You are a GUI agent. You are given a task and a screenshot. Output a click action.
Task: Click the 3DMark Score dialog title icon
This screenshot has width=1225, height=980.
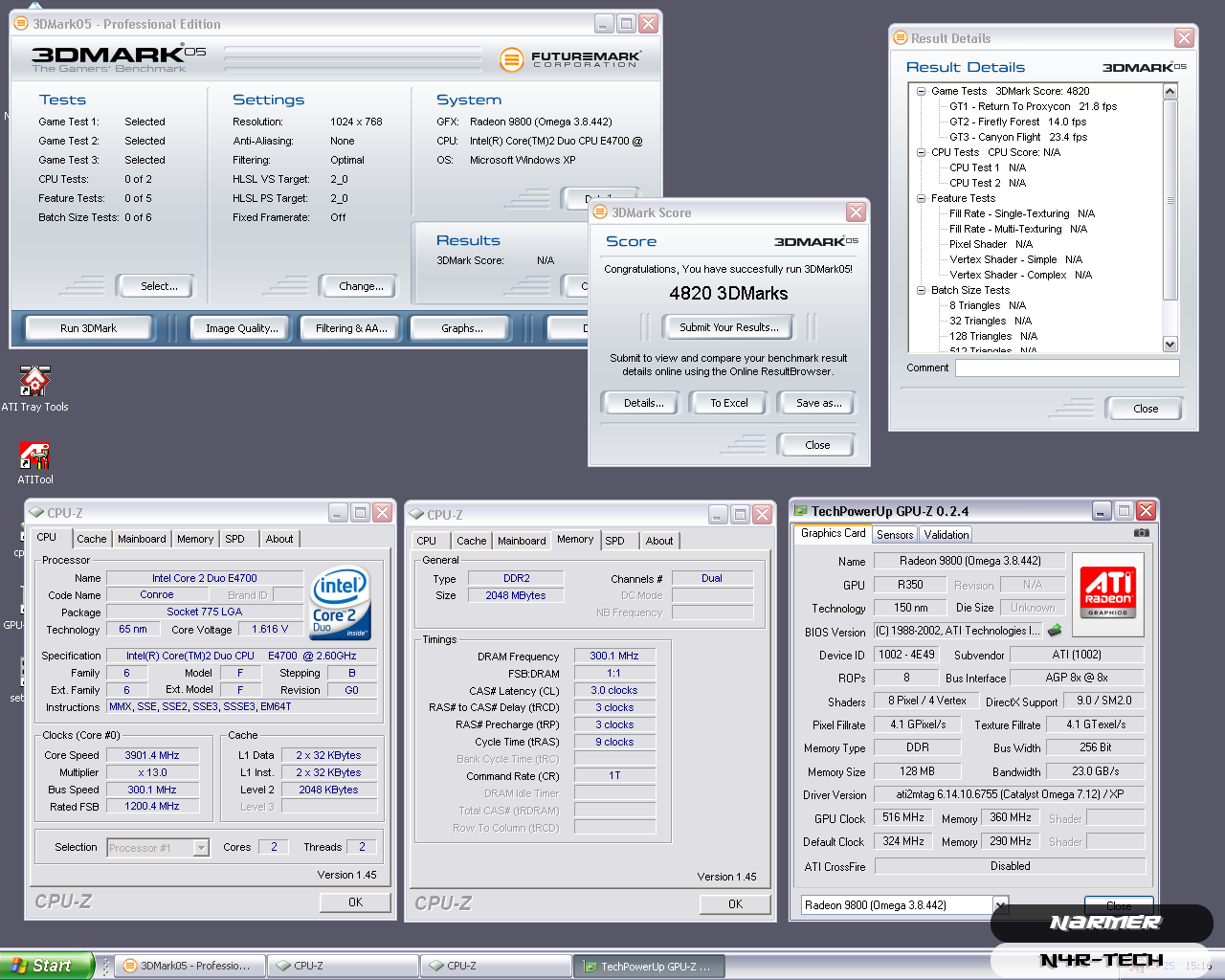coord(600,212)
